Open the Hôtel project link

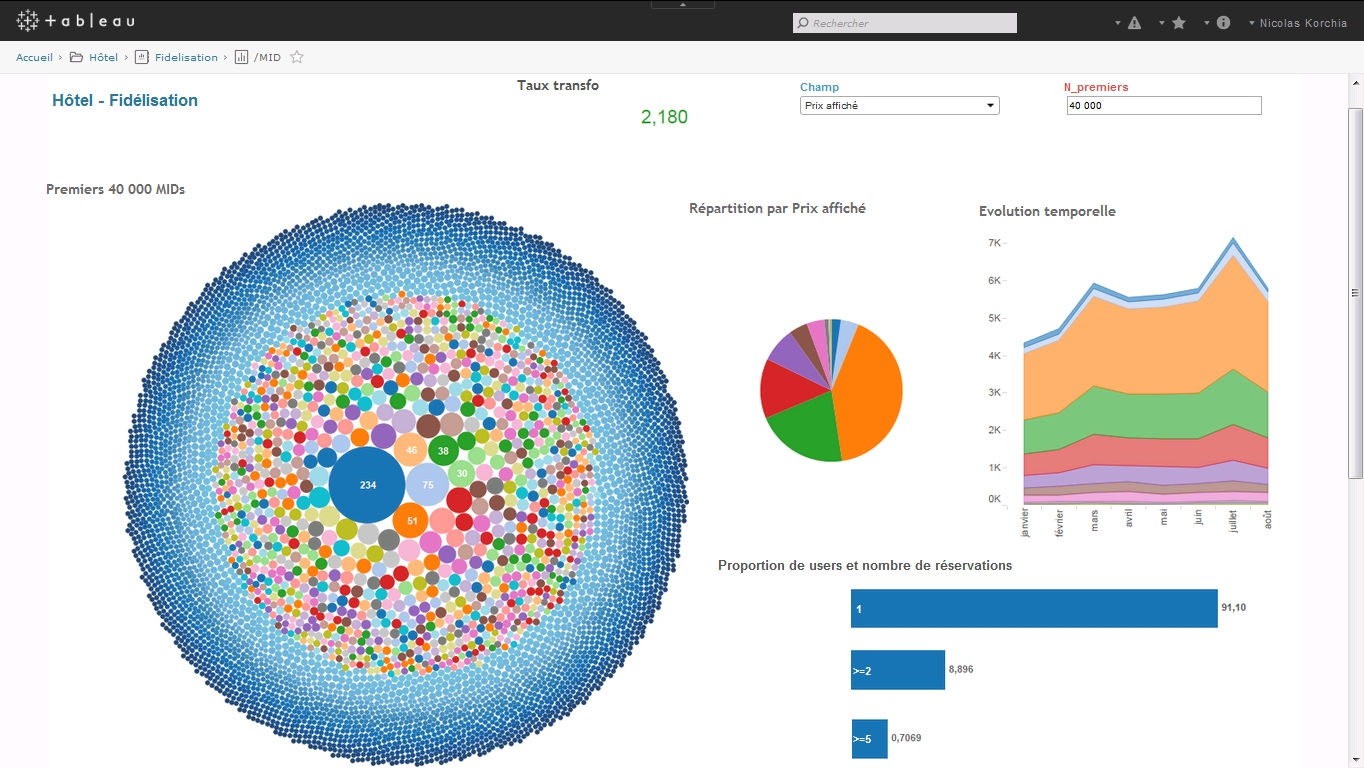103,57
